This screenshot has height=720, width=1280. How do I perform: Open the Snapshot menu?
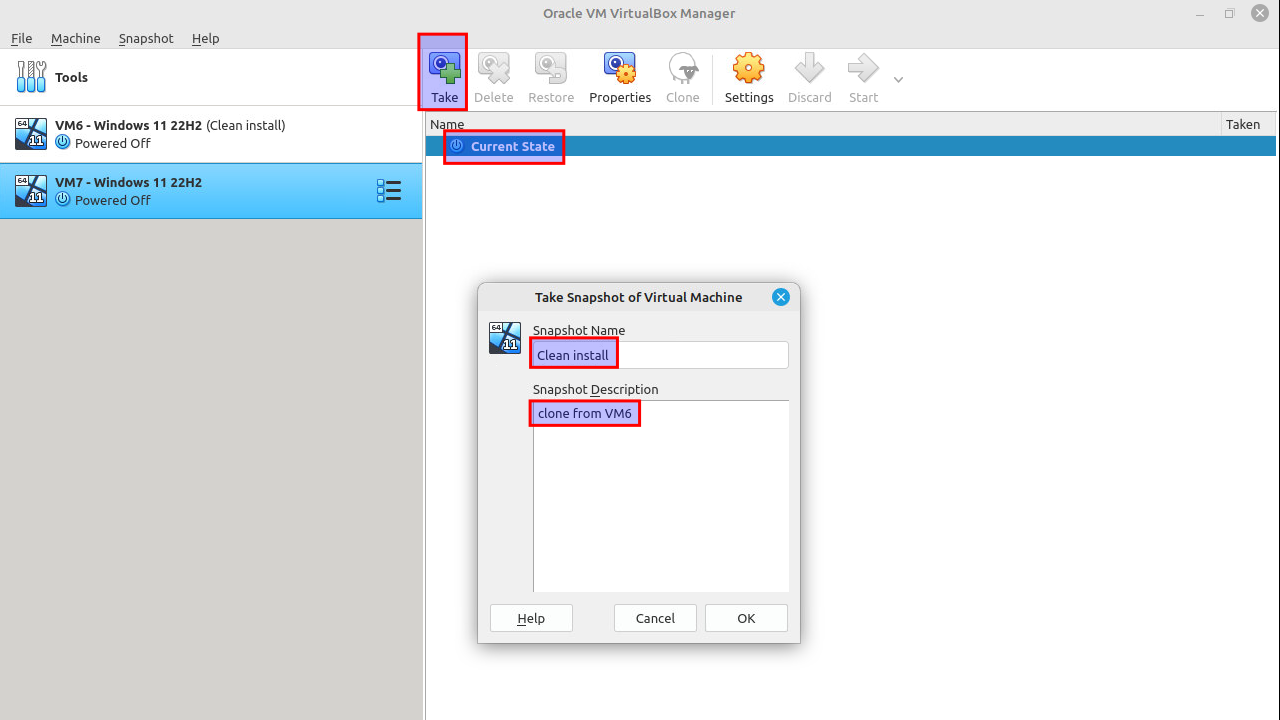coord(146,38)
